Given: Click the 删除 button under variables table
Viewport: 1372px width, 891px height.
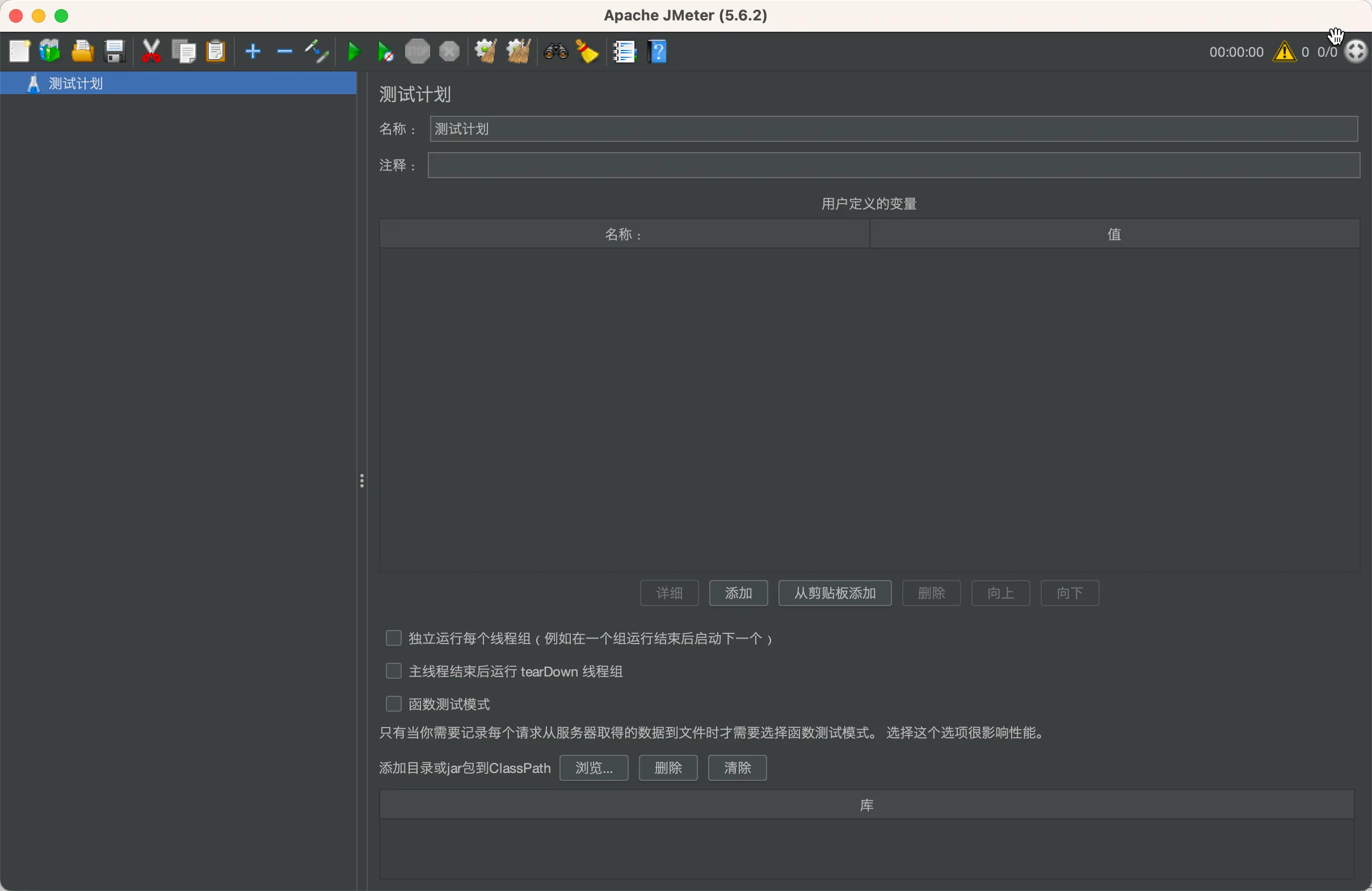Looking at the screenshot, I should 931,593.
